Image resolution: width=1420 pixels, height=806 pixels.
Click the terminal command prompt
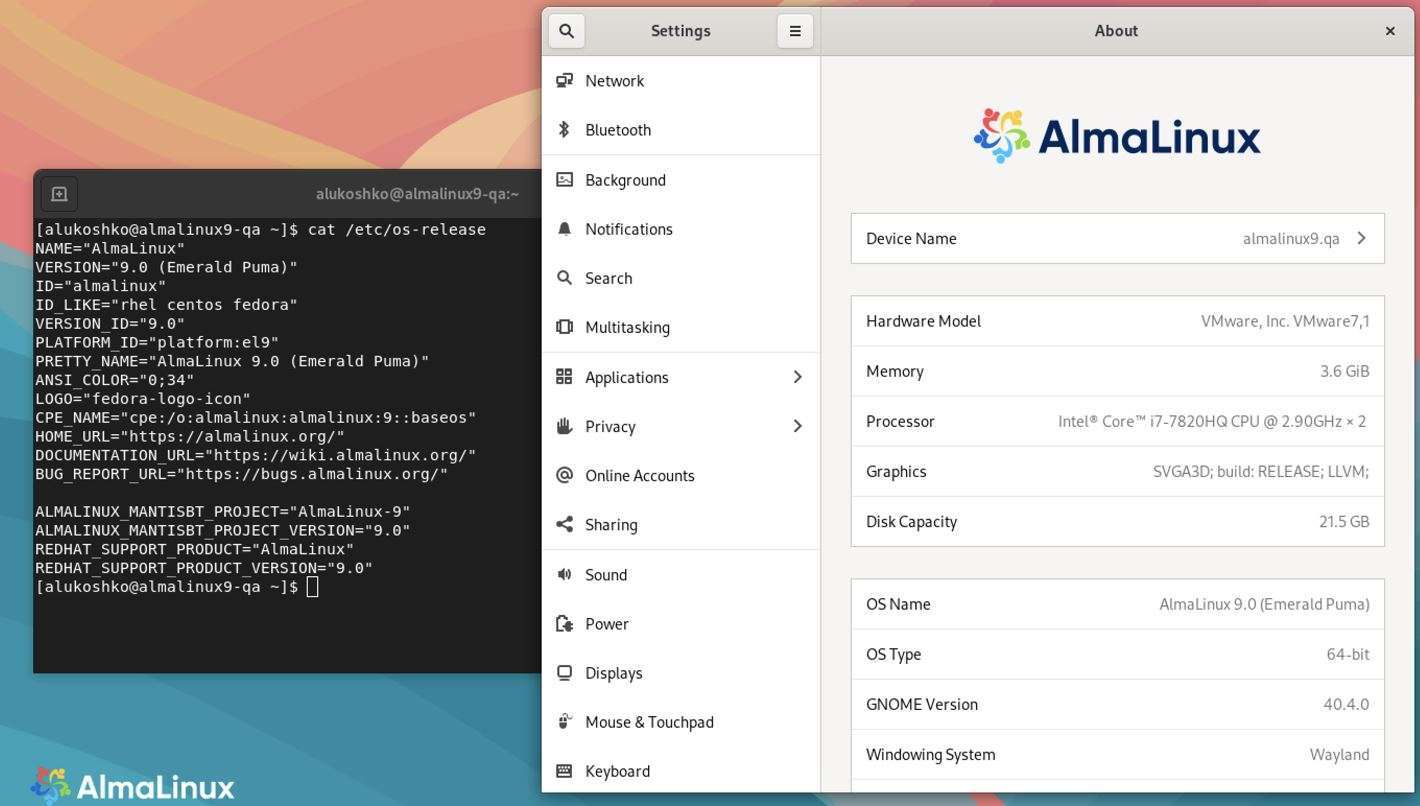click(313, 586)
